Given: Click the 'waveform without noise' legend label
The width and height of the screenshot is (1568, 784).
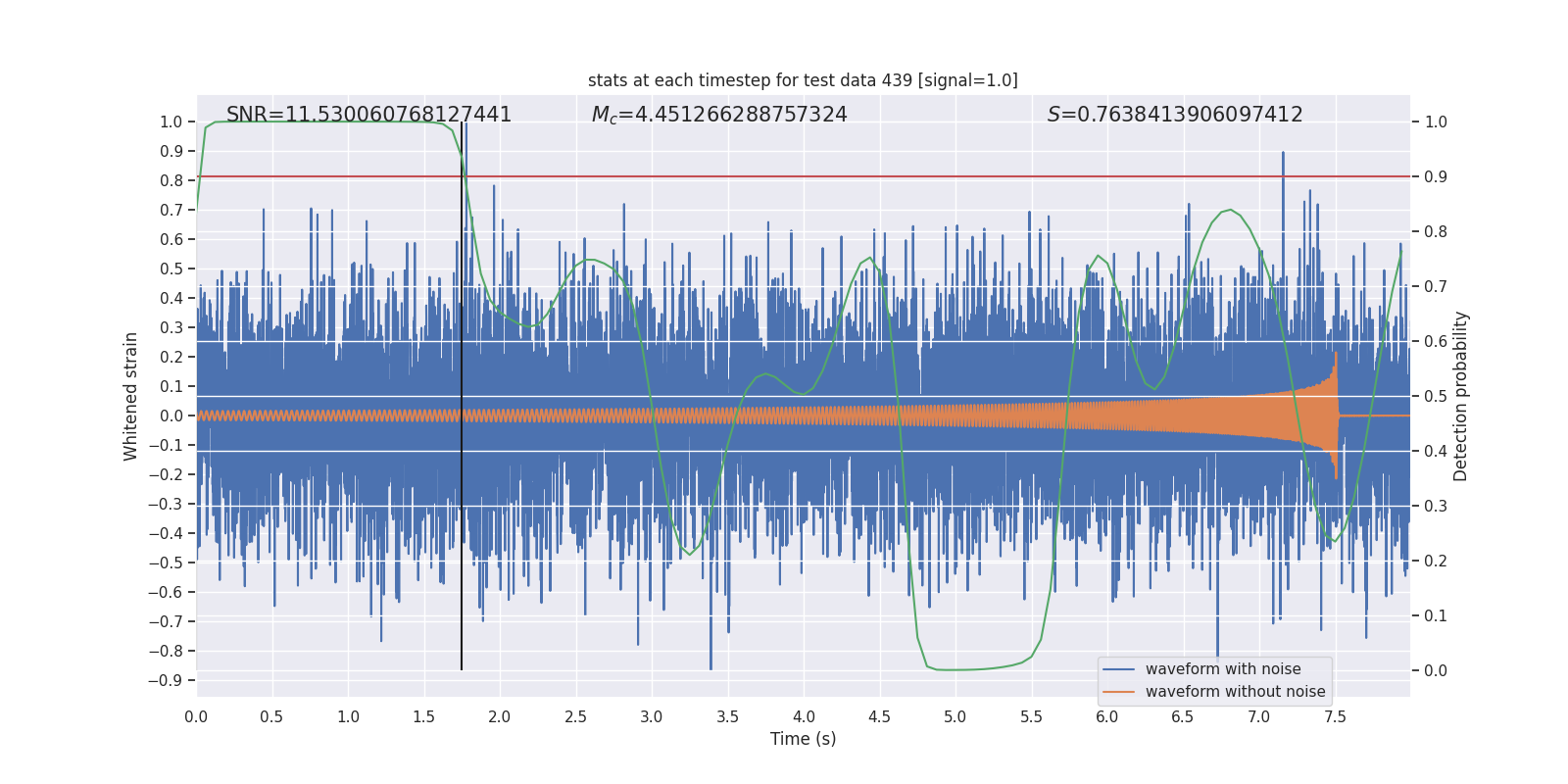Looking at the screenshot, I should click(x=1235, y=692).
